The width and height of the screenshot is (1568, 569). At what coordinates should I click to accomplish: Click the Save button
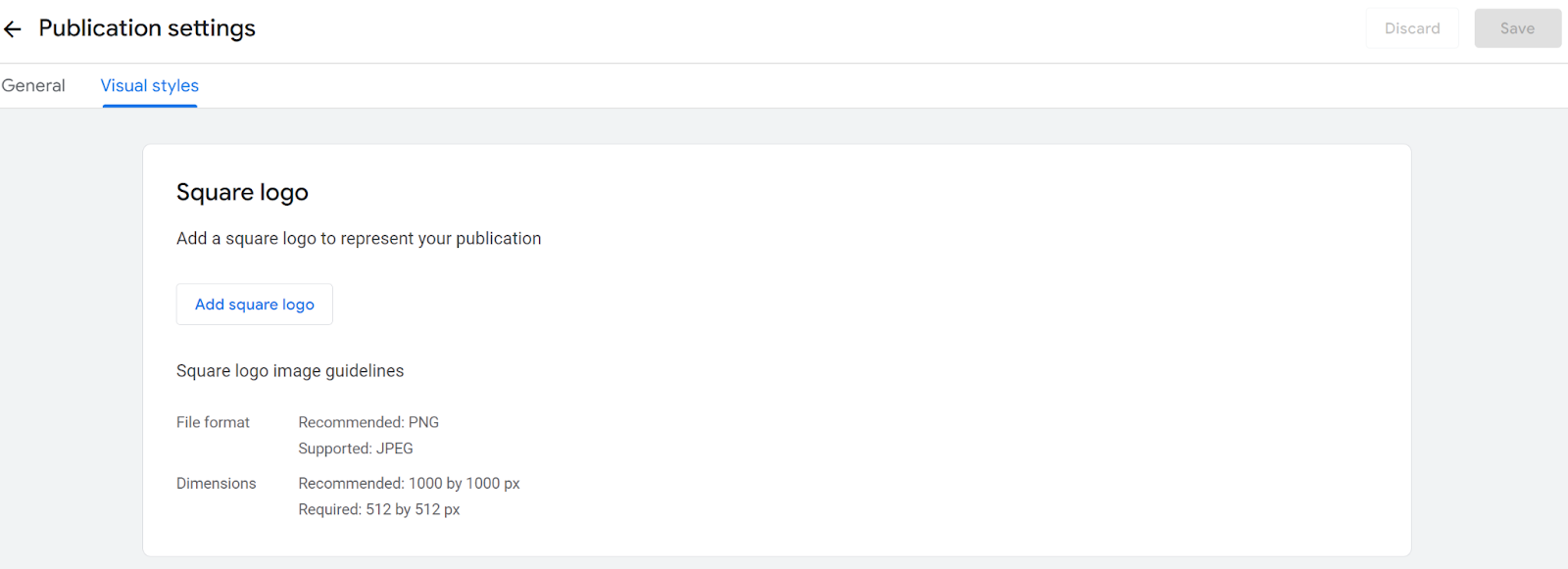(1517, 28)
